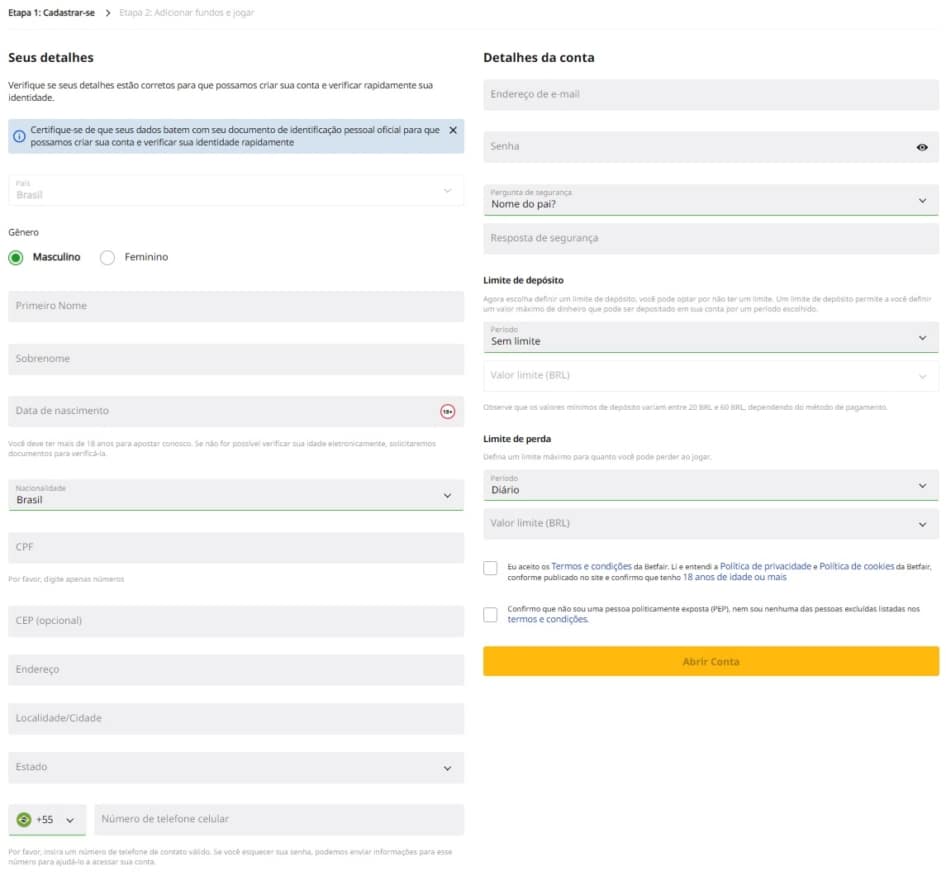Click the 18+ icon in birth date field

[x=448, y=411]
